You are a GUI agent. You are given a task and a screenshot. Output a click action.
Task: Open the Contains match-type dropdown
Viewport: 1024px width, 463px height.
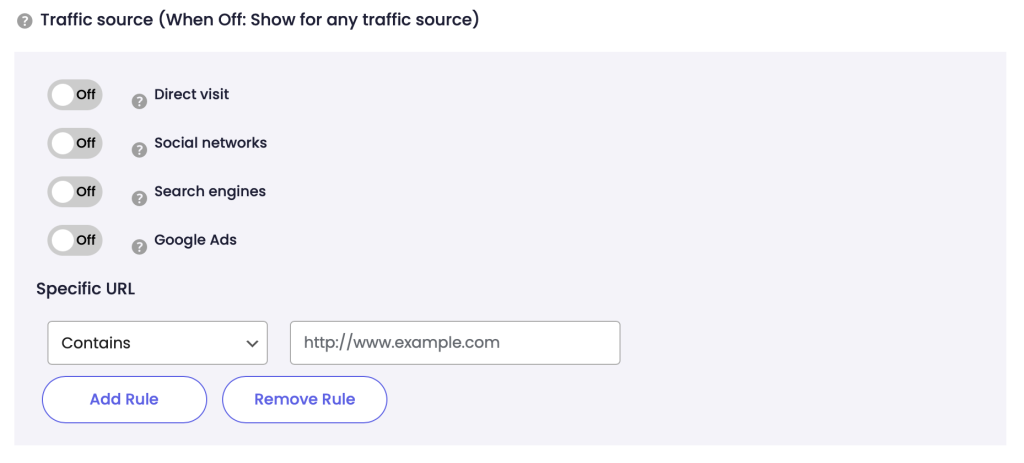coord(157,343)
